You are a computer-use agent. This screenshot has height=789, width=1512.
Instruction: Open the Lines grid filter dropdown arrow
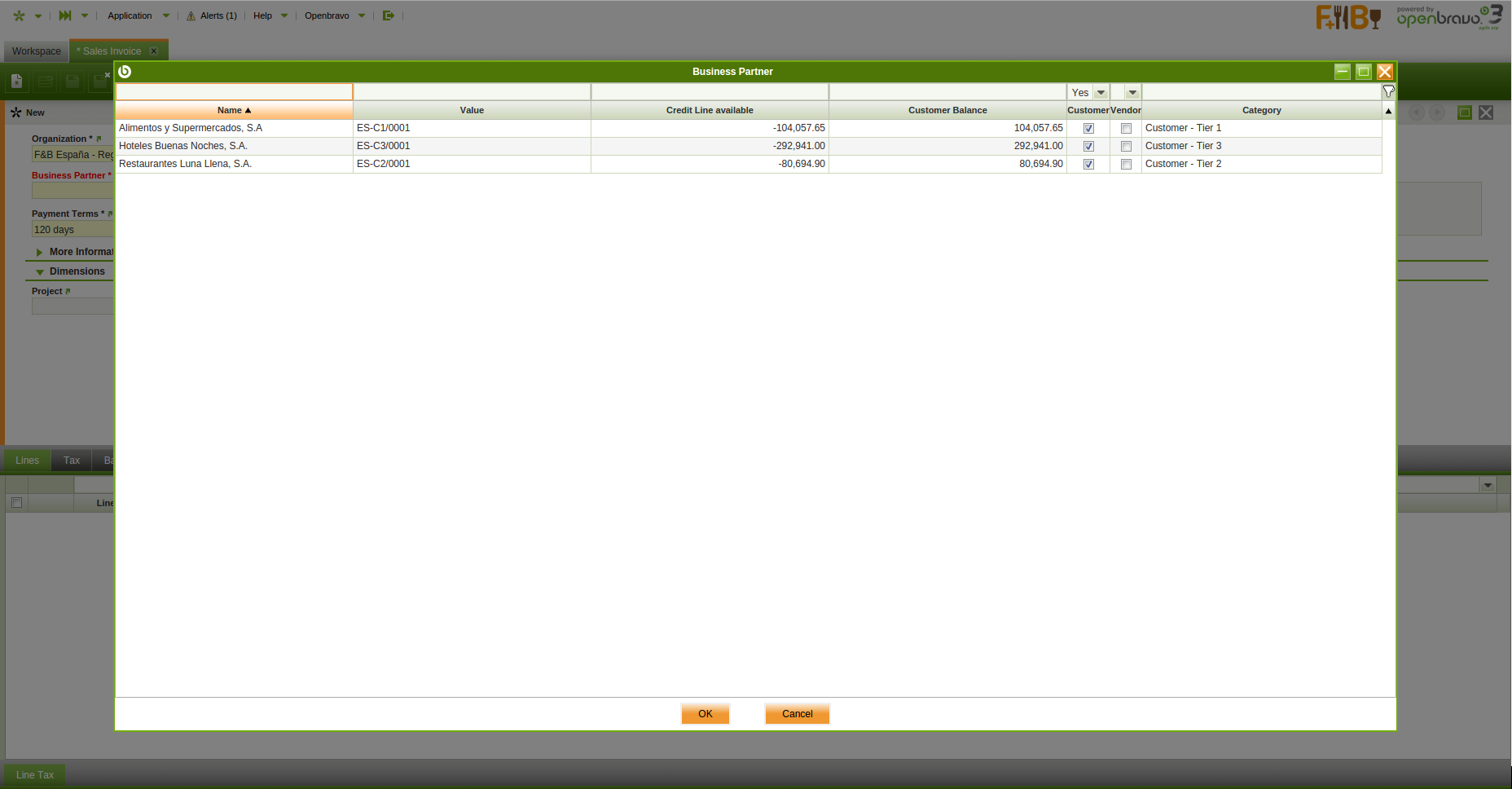click(x=1488, y=485)
